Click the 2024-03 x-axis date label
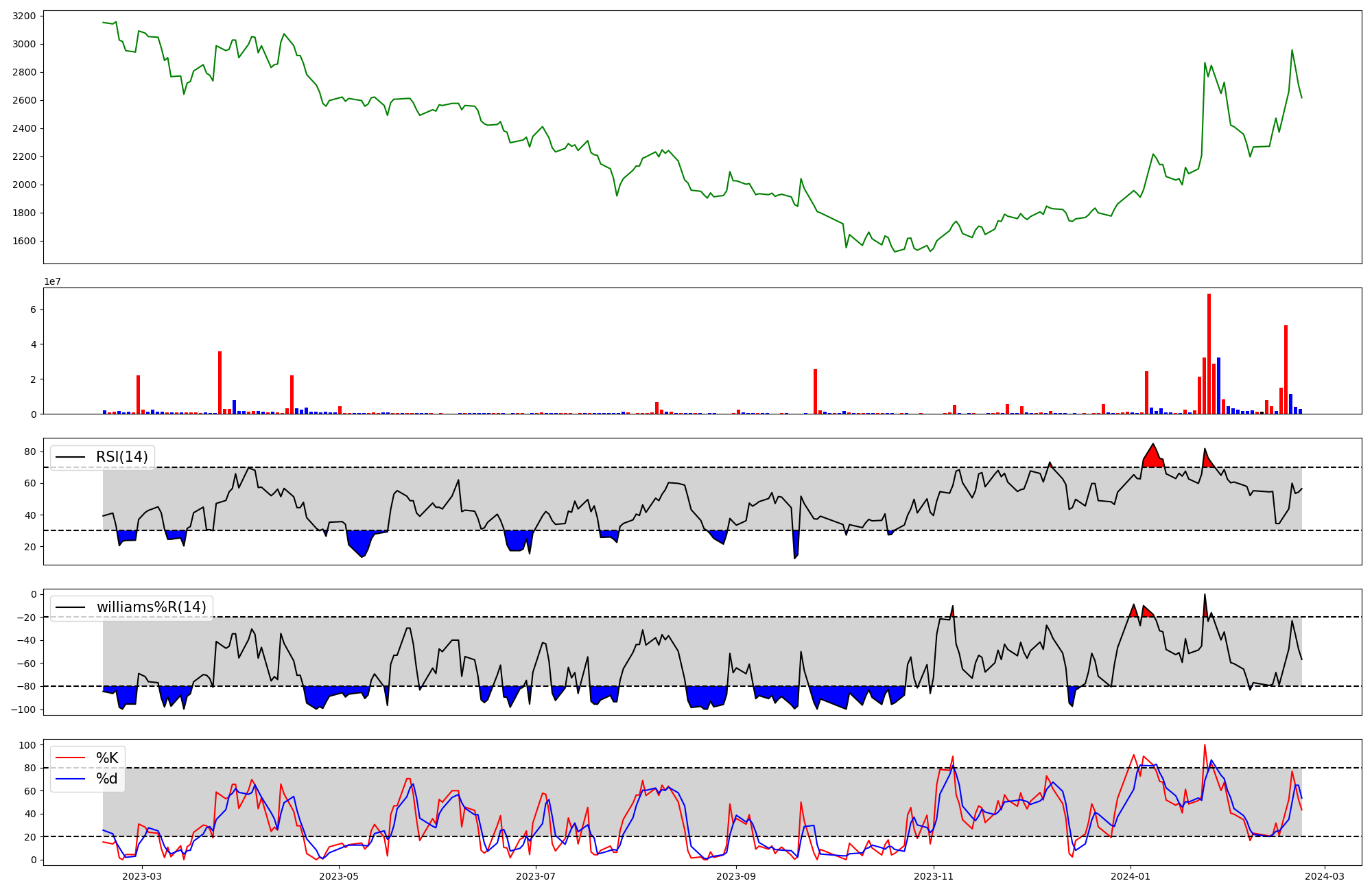This screenshot has height=892, width=1372. pyautogui.click(x=1324, y=876)
